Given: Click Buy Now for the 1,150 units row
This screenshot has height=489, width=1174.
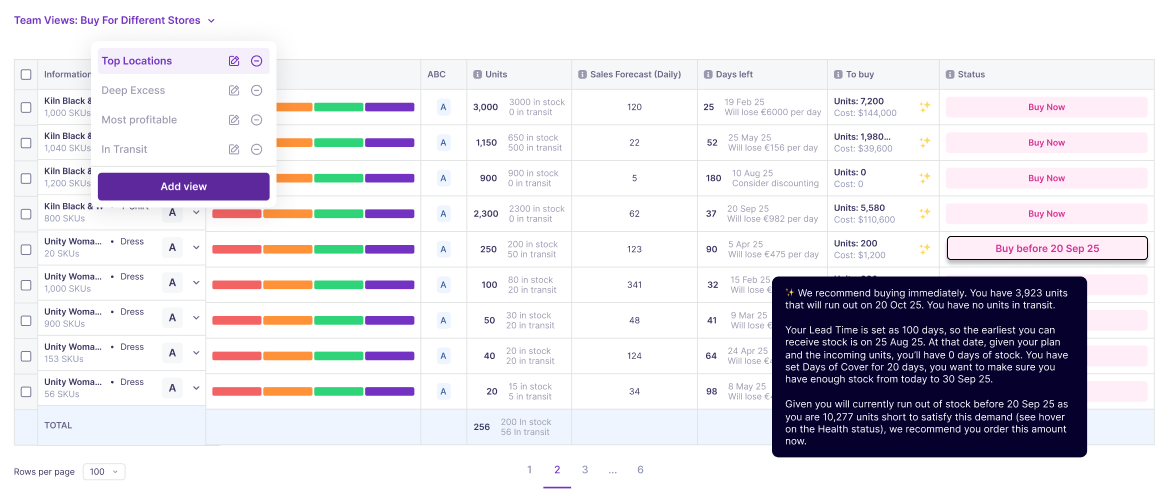Looking at the screenshot, I should pos(1046,142).
